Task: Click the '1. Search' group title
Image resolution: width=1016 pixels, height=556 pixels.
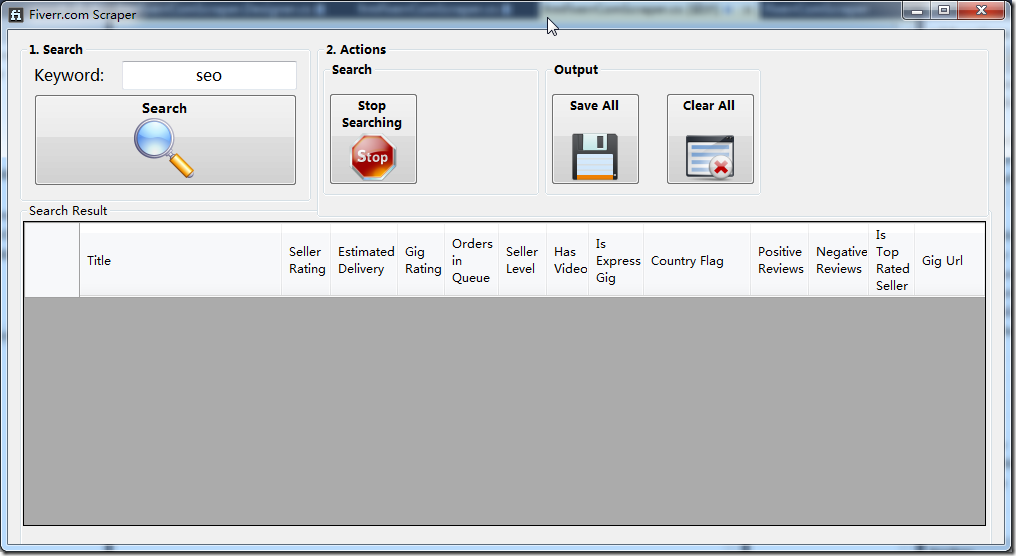Action: click(56, 49)
